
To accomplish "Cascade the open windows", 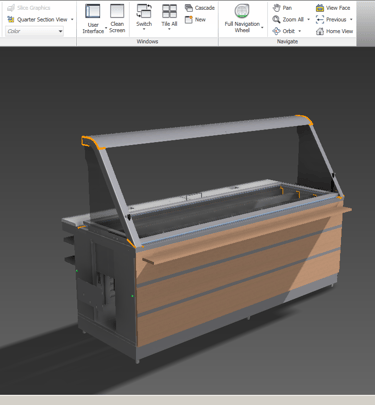I will pyautogui.click(x=200, y=8).
